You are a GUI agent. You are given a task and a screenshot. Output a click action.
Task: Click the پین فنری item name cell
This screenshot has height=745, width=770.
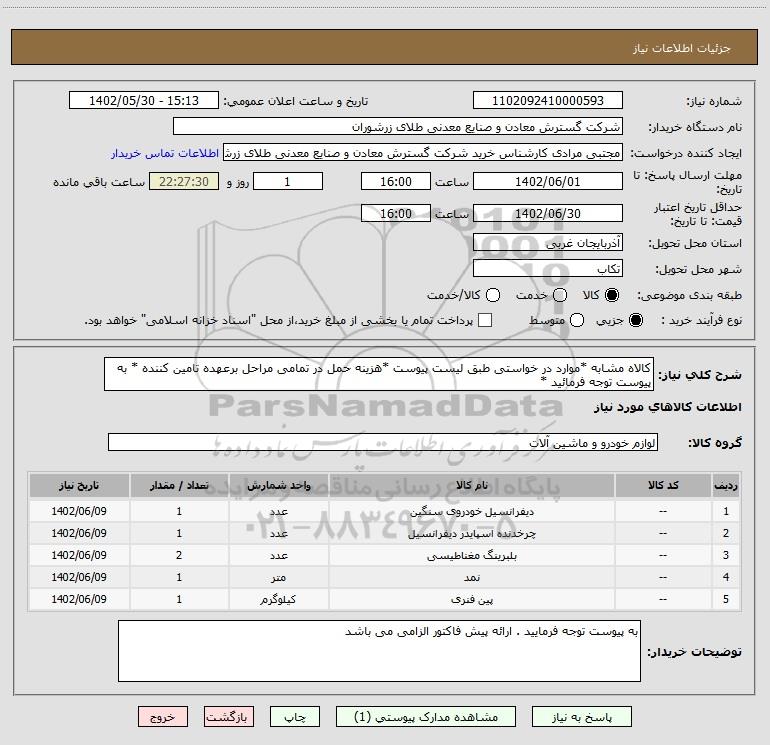471,600
